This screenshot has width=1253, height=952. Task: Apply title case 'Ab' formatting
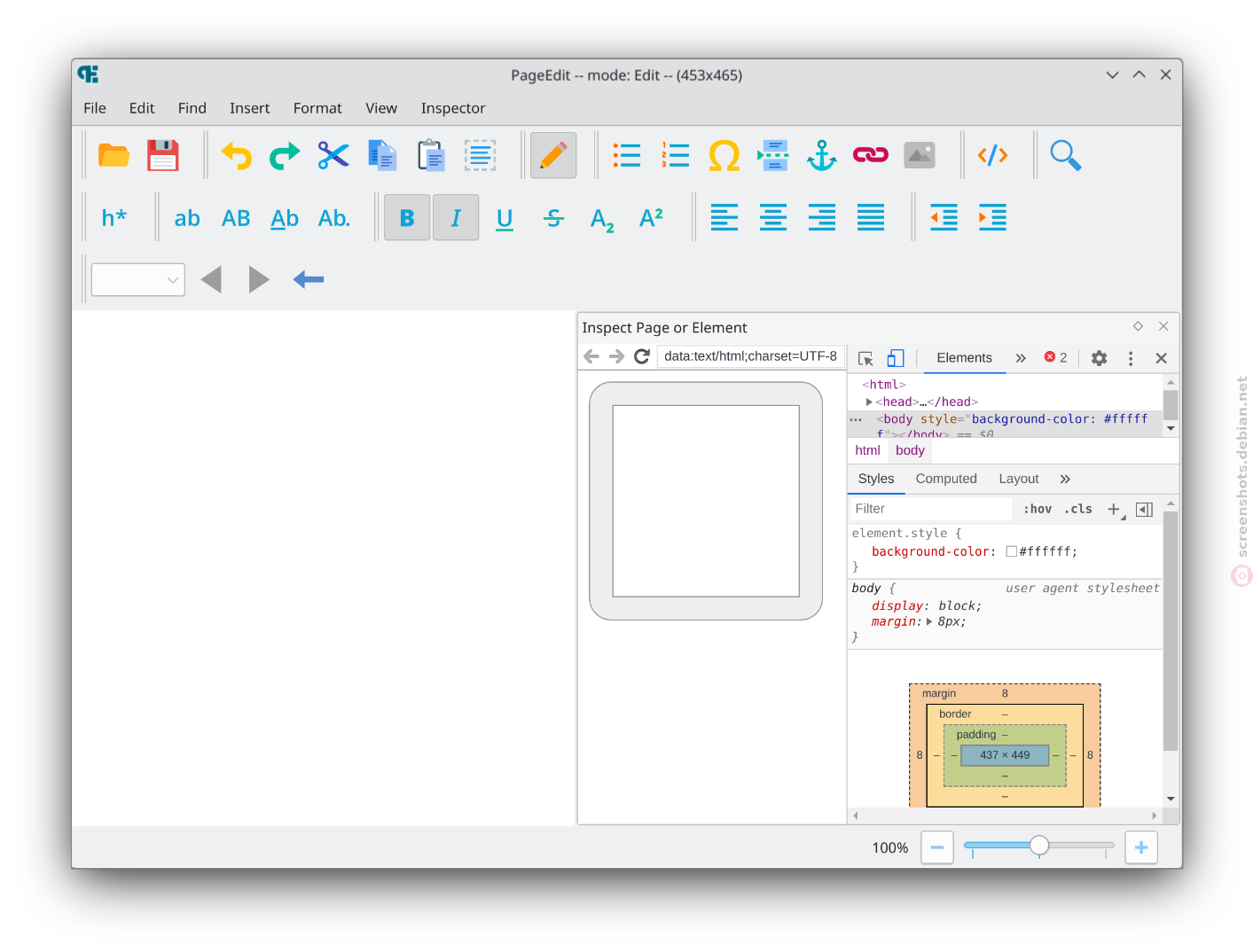click(x=285, y=218)
